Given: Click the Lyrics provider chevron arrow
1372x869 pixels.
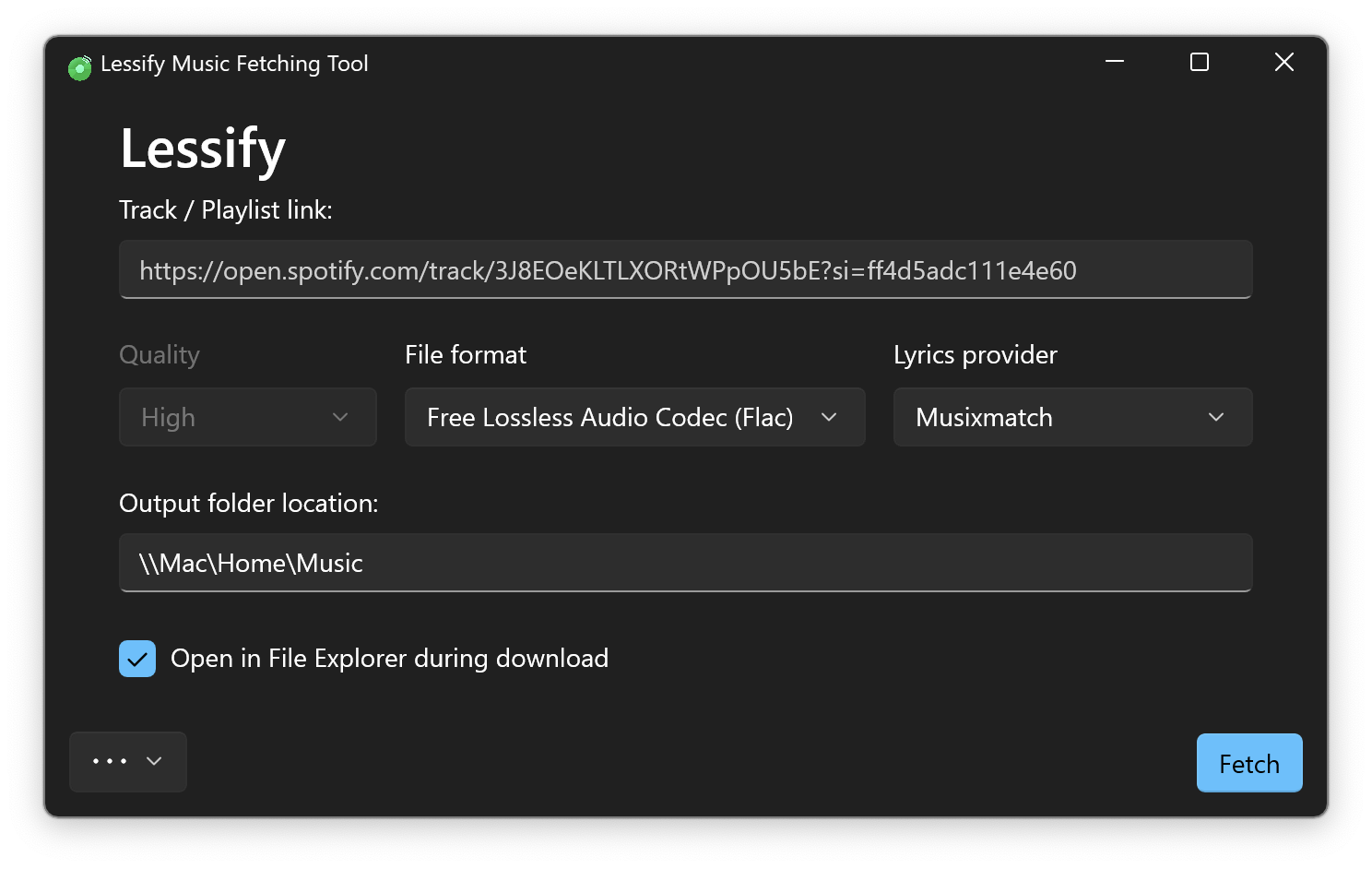Looking at the screenshot, I should (1216, 417).
